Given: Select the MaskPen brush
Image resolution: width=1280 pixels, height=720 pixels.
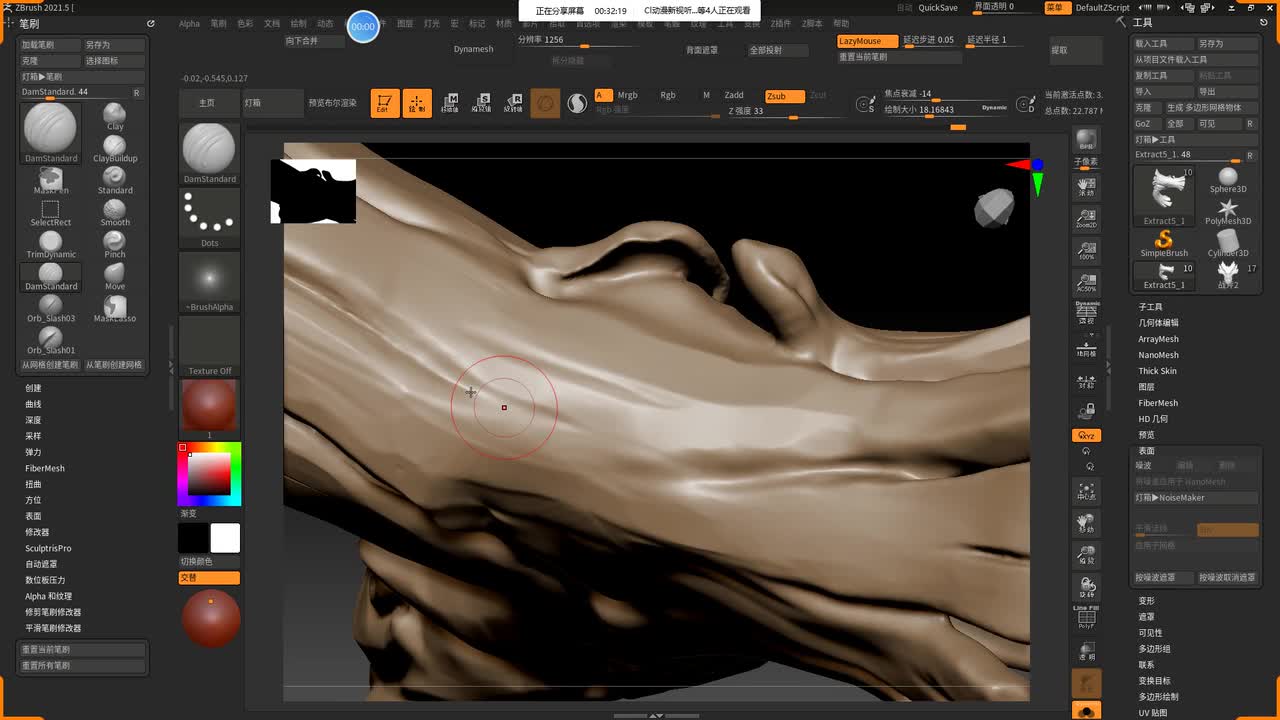Looking at the screenshot, I should click(x=51, y=180).
